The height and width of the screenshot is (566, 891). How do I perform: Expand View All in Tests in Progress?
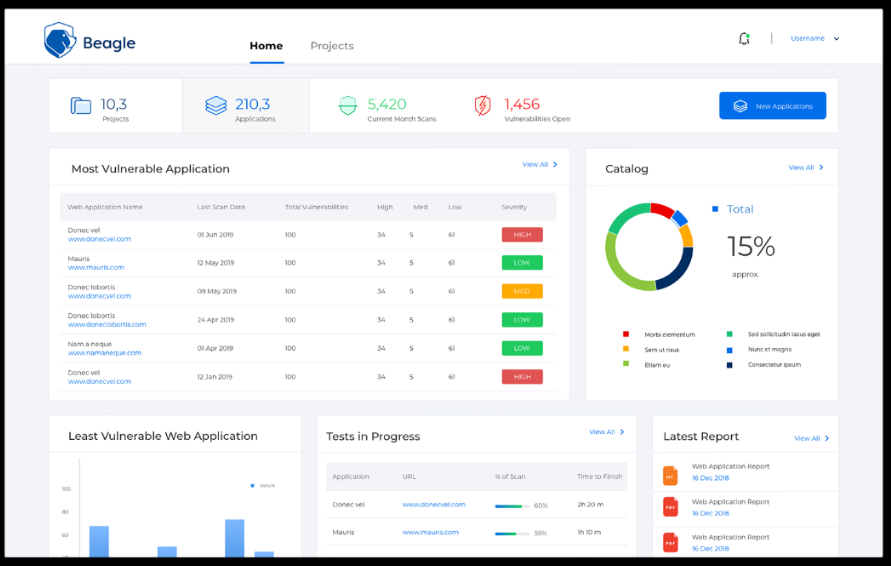pyautogui.click(x=606, y=432)
